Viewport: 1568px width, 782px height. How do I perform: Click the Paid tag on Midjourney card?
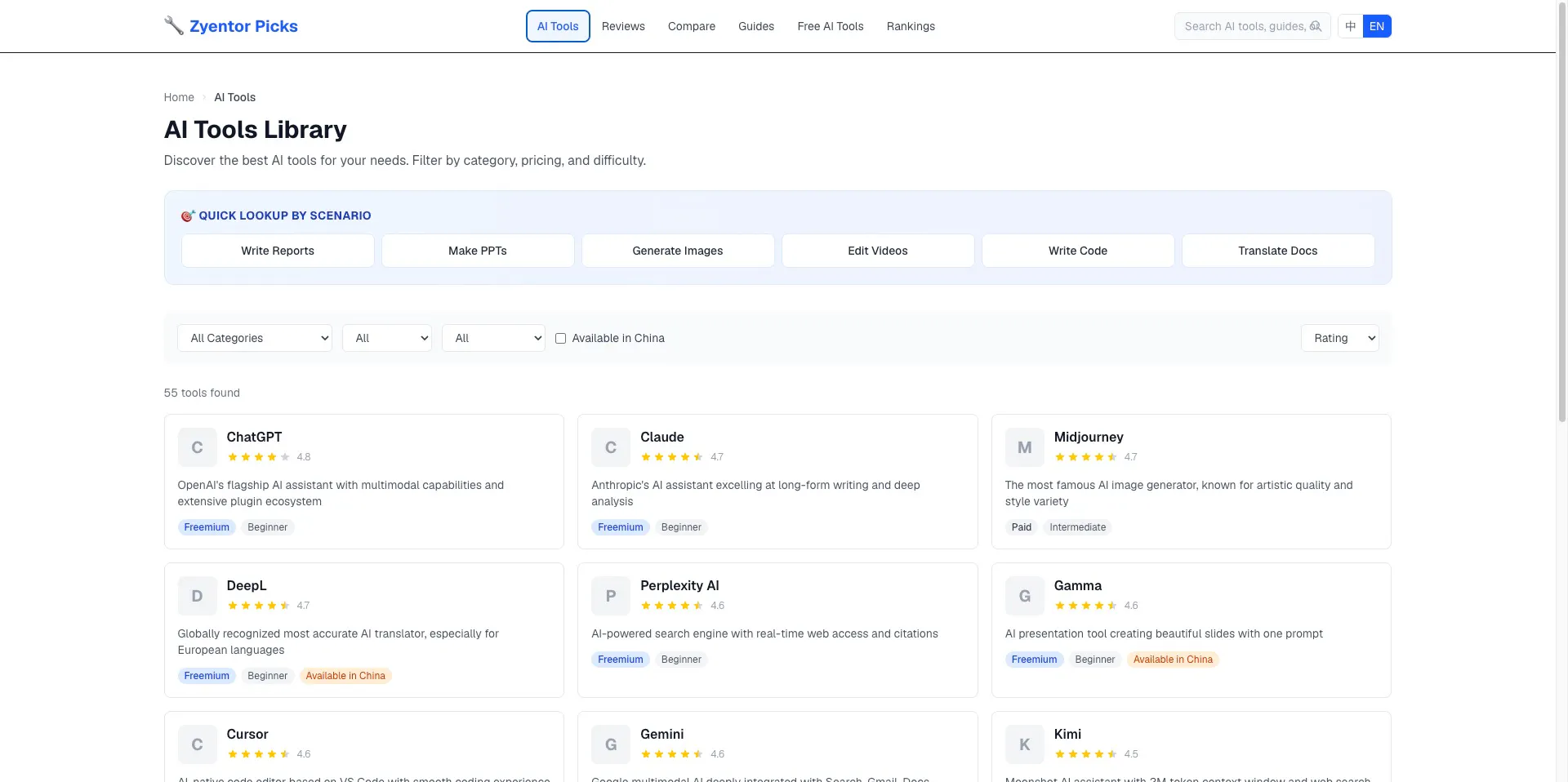(1022, 527)
